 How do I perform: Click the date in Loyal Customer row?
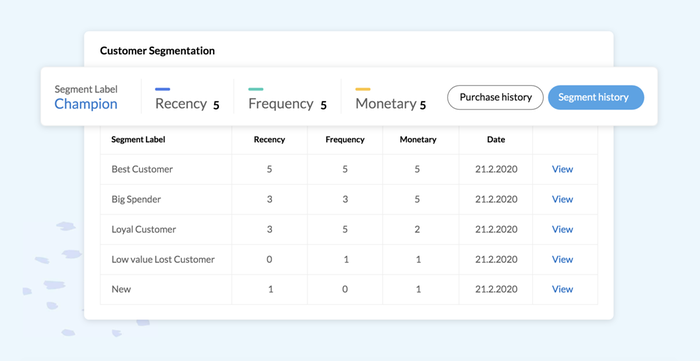coord(496,229)
